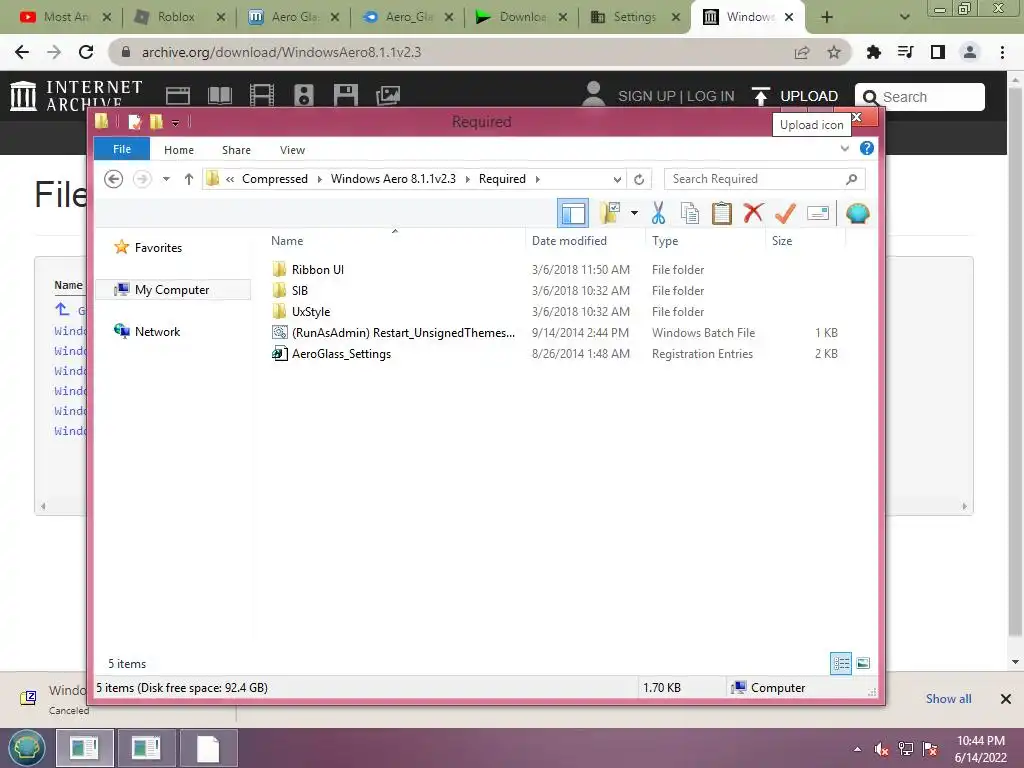This screenshot has height=768, width=1024.
Task: Switch to large thumbnails view icon
Action: pos(863,664)
